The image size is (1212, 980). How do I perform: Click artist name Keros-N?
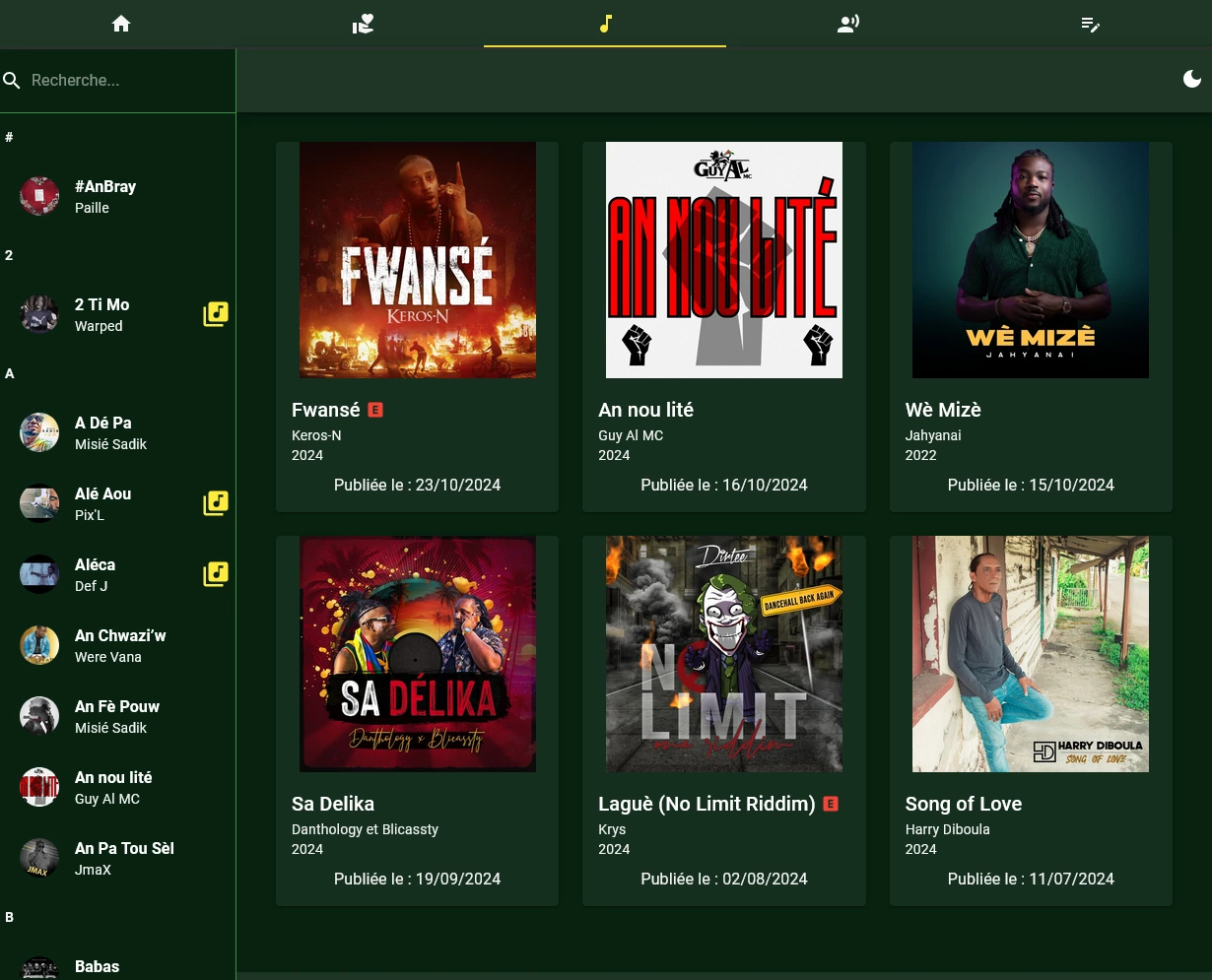tap(316, 435)
